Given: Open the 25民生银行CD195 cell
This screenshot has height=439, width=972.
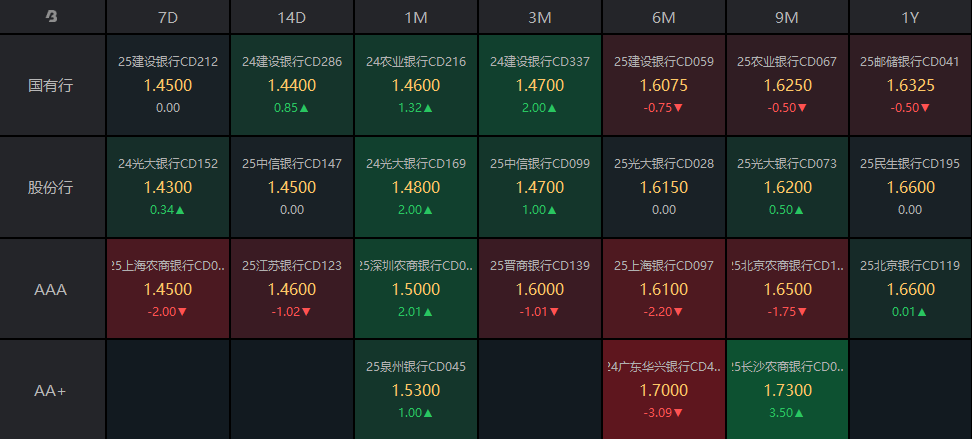Looking at the screenshot, I should tap(910, 187).
